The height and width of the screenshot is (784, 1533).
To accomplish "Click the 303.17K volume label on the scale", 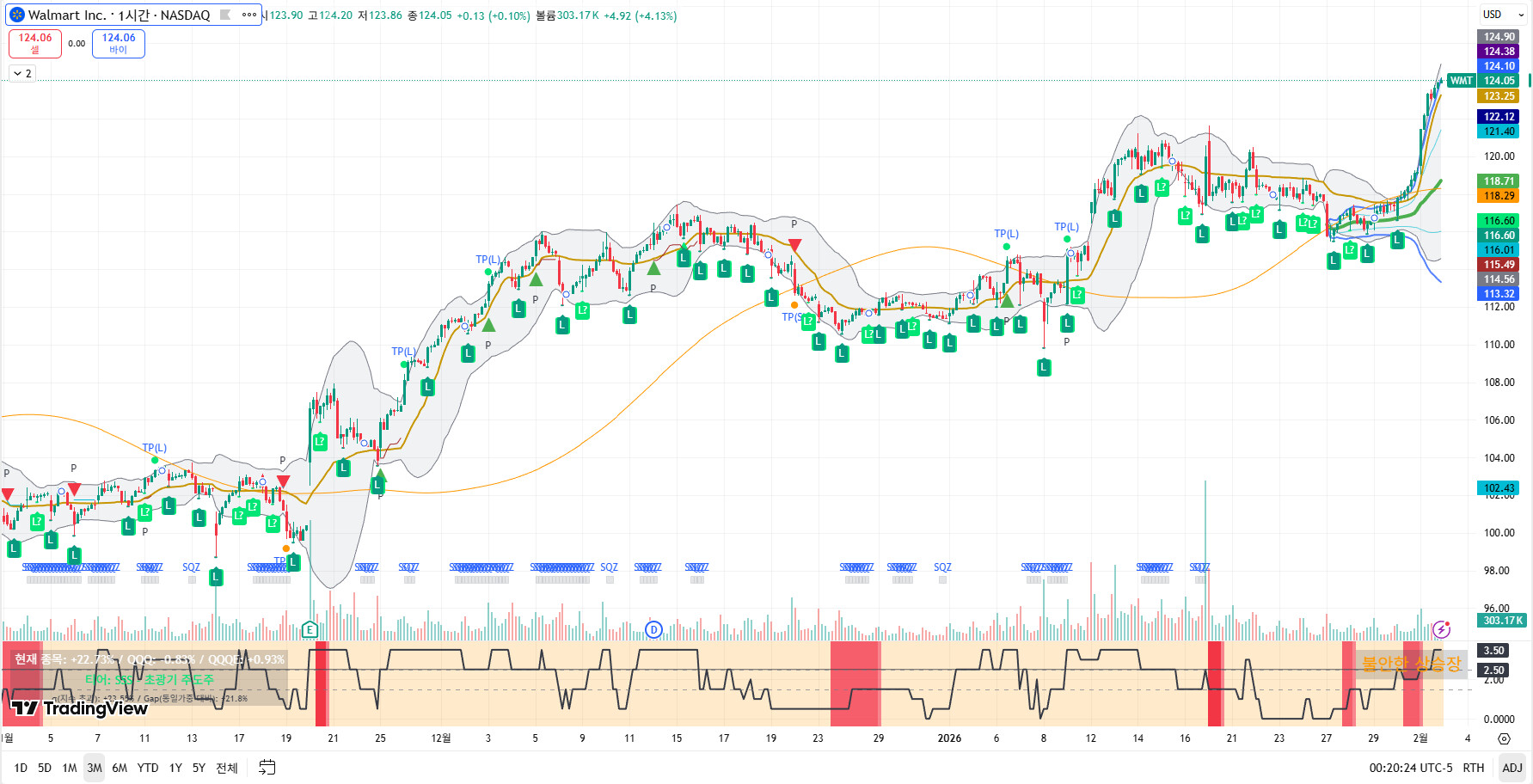I will coord(1503,621).
